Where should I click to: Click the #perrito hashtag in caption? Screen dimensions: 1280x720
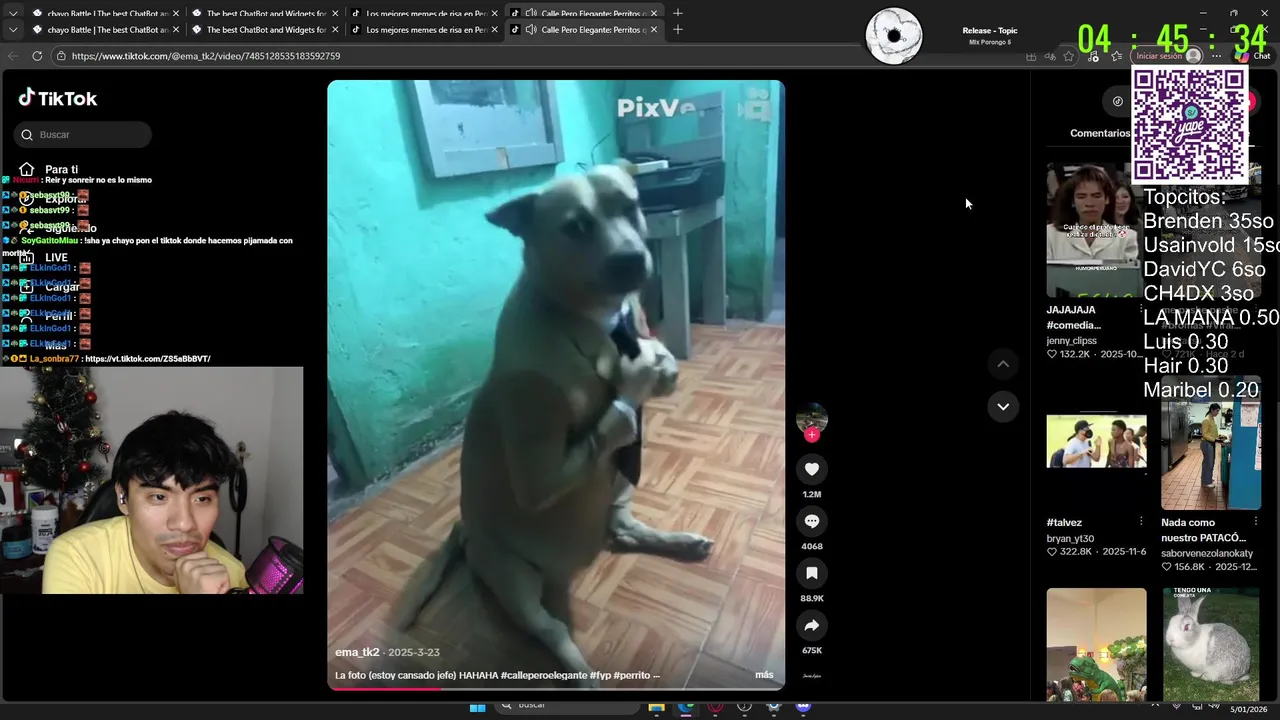633,675
